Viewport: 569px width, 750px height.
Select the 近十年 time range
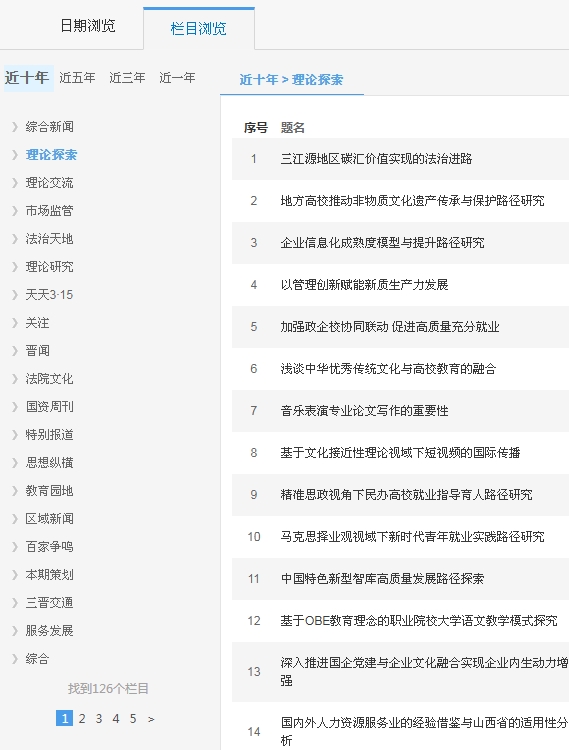click(27, 77)
